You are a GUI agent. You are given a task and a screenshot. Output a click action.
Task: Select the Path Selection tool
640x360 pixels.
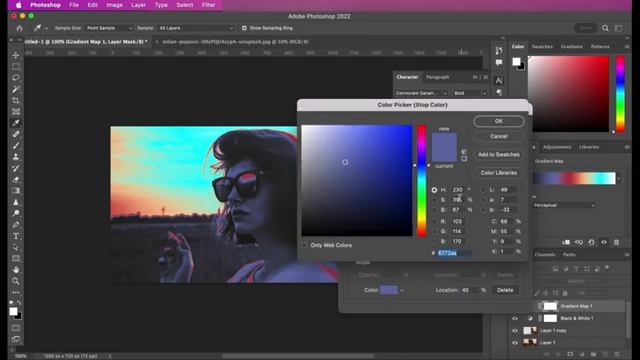pos(16,247)
